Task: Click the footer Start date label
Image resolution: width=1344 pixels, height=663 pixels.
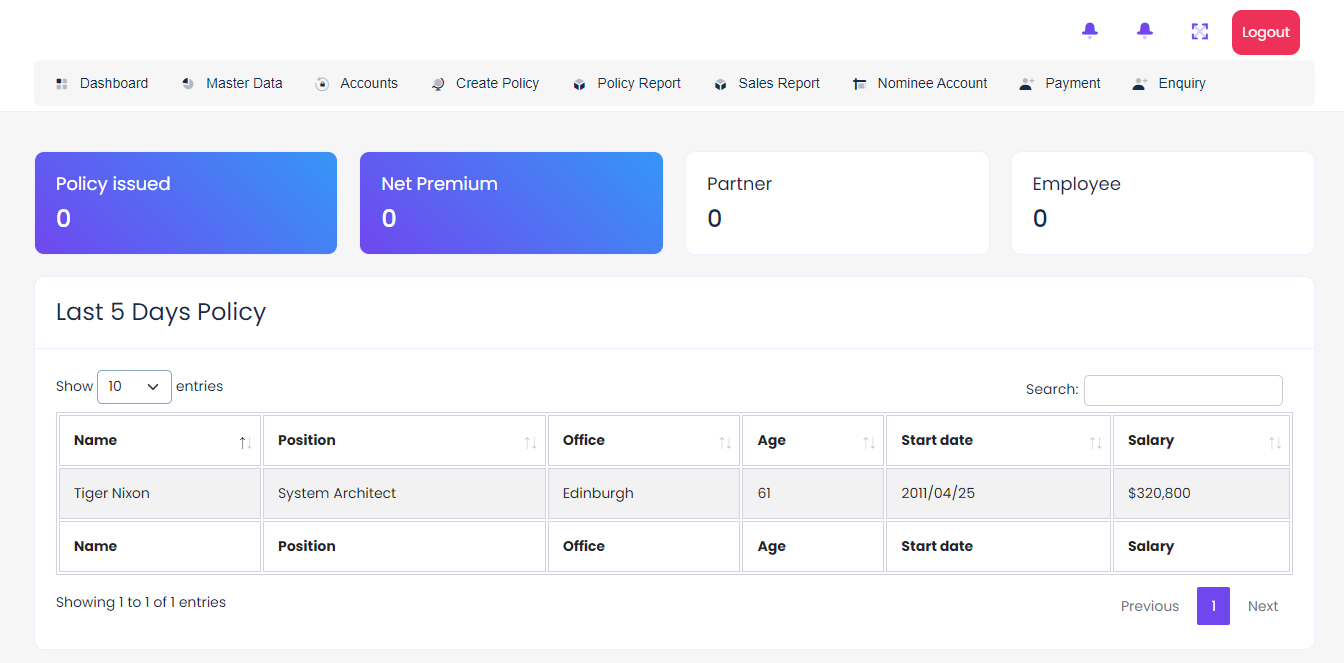Action: click(937, 546)
